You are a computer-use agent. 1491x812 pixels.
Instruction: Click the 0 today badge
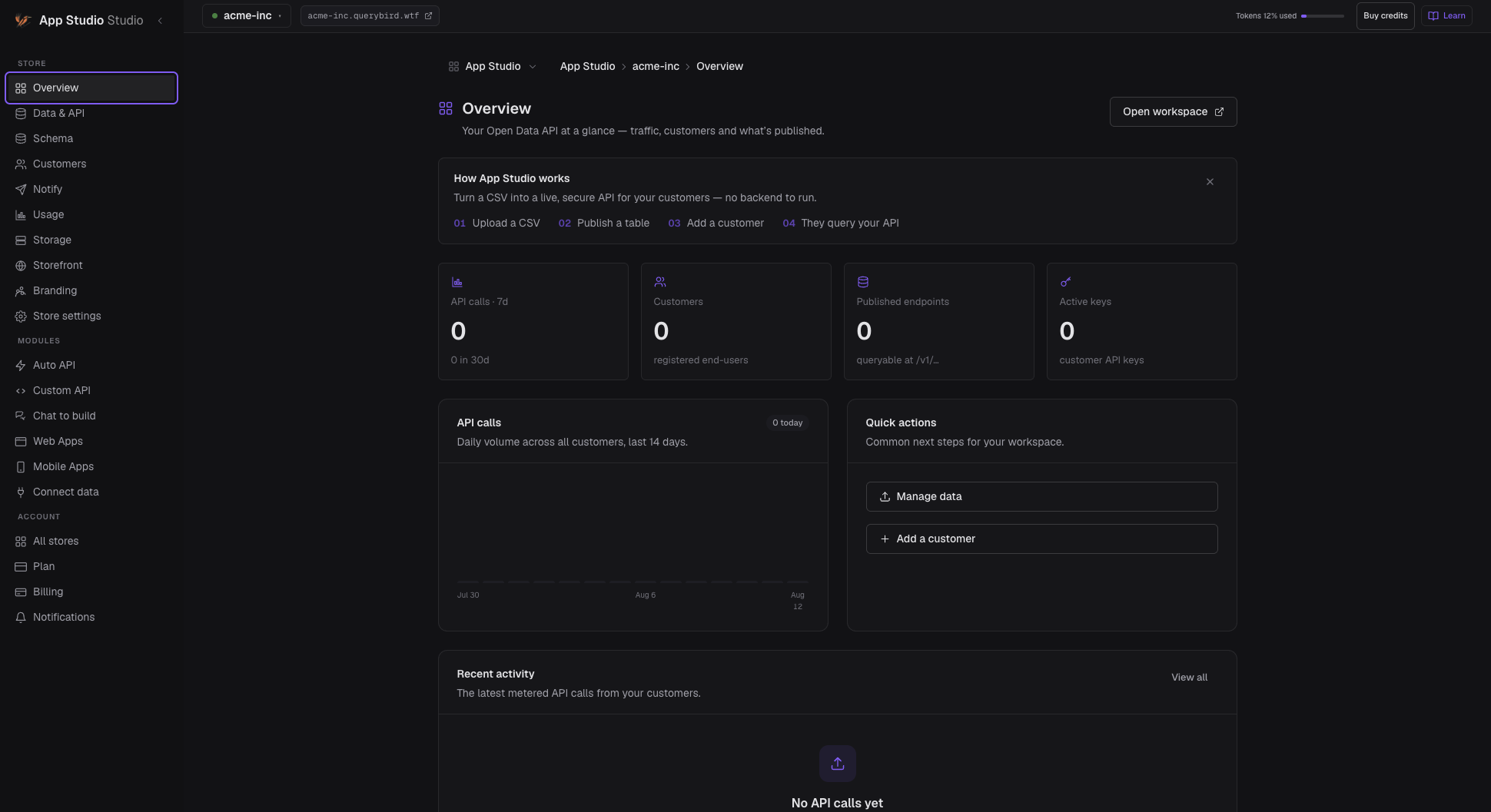[788, 423]
